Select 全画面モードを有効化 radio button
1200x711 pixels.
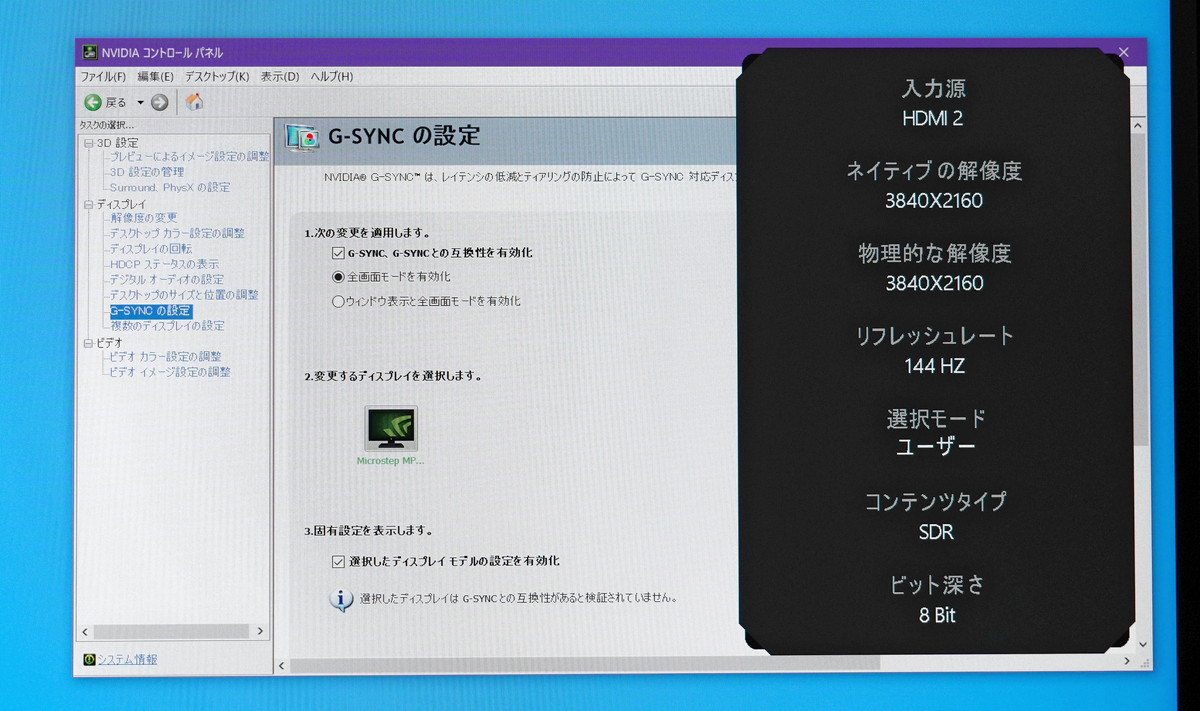[338, 277]
